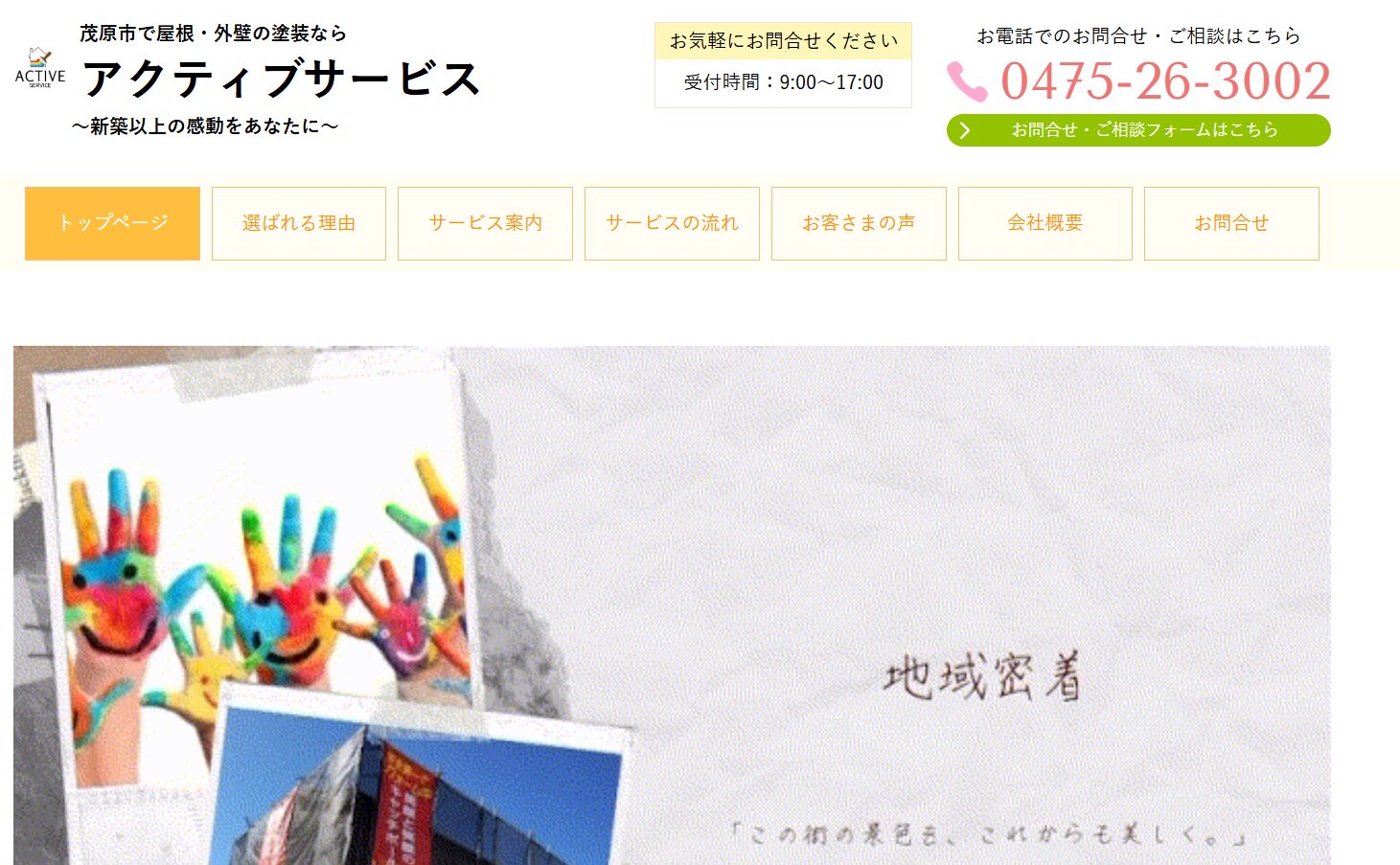Image resolution: width=1400 pixels, height=865 pixels.
Task: Click the slogan この街の景色を banner text
Action: click(x=989, y=834)
